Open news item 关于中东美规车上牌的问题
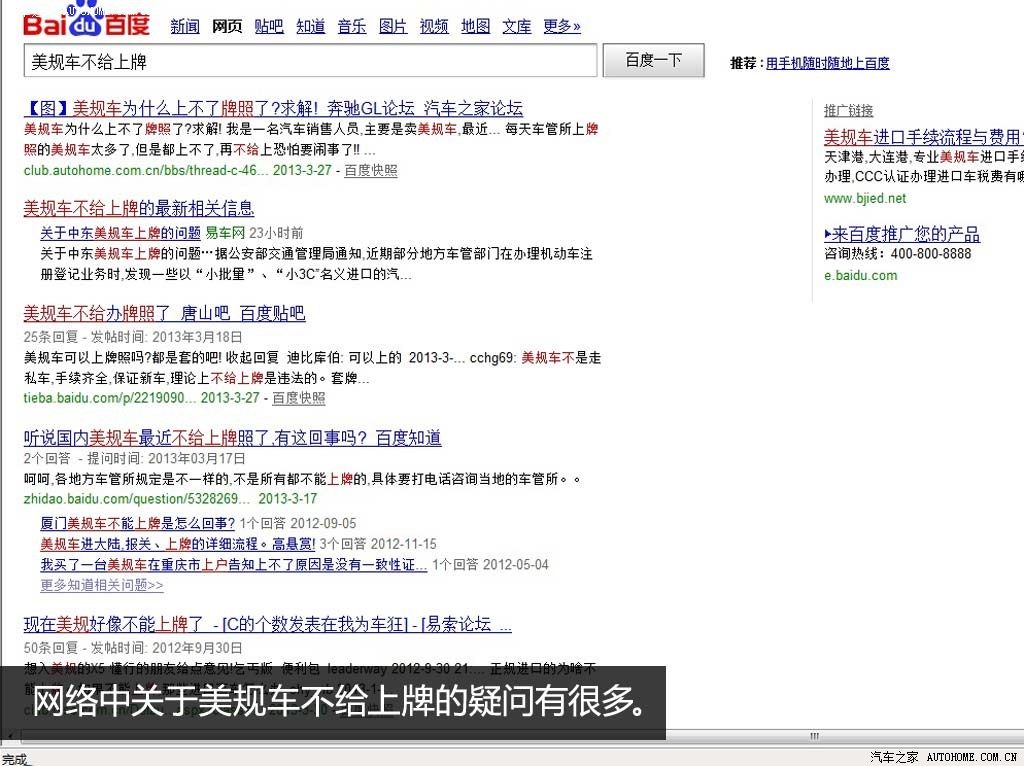Screen dimensions: 1024x766 tap(121, 232)
